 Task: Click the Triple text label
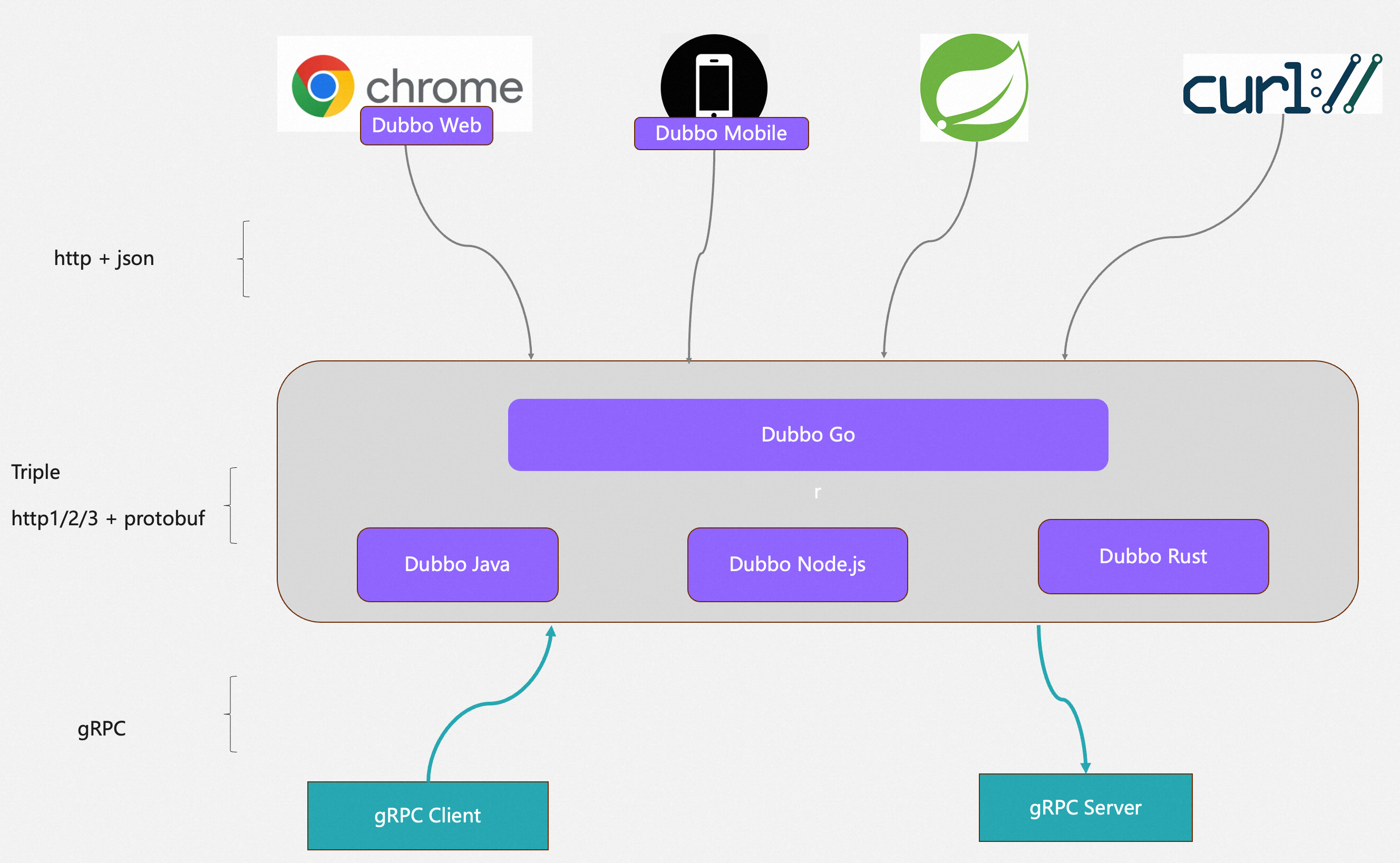pyautogui.click(x=35, y=472)
